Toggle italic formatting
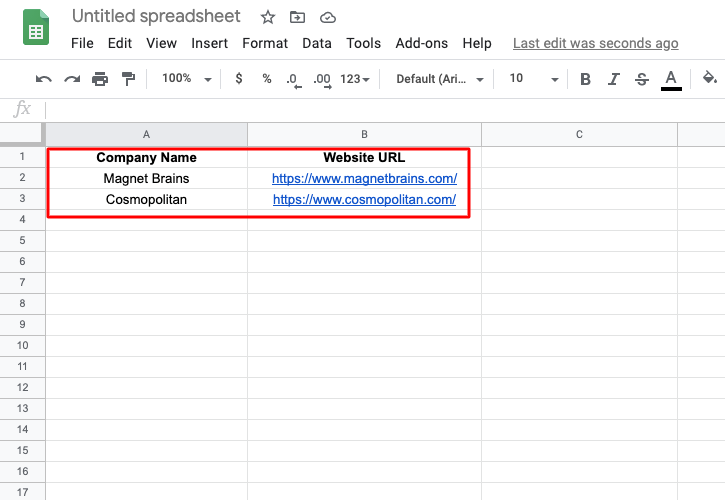The height and width of the screenshot is (500, 725). 614,79
